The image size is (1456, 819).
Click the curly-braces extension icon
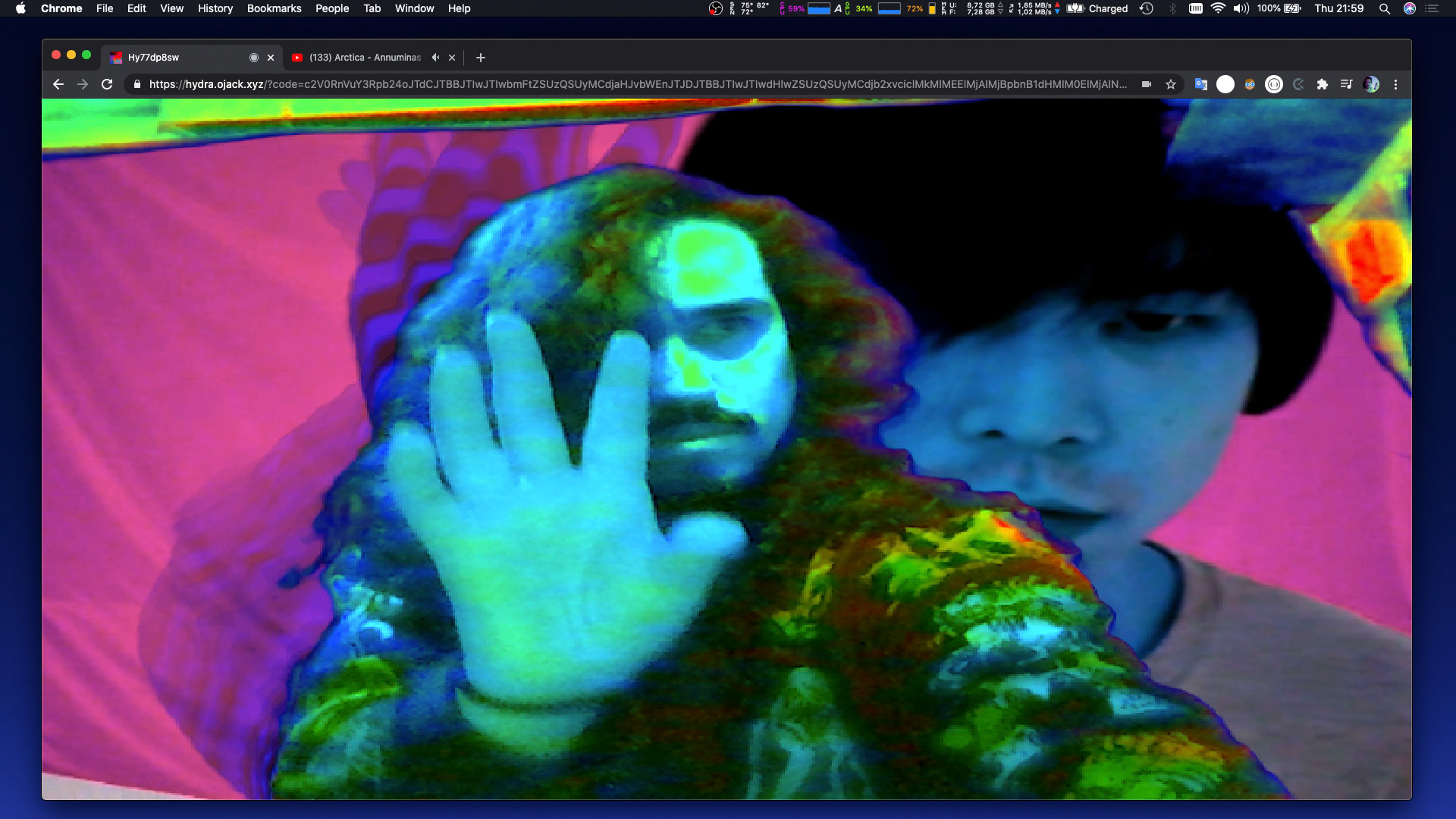click(x=1274, y=84)
